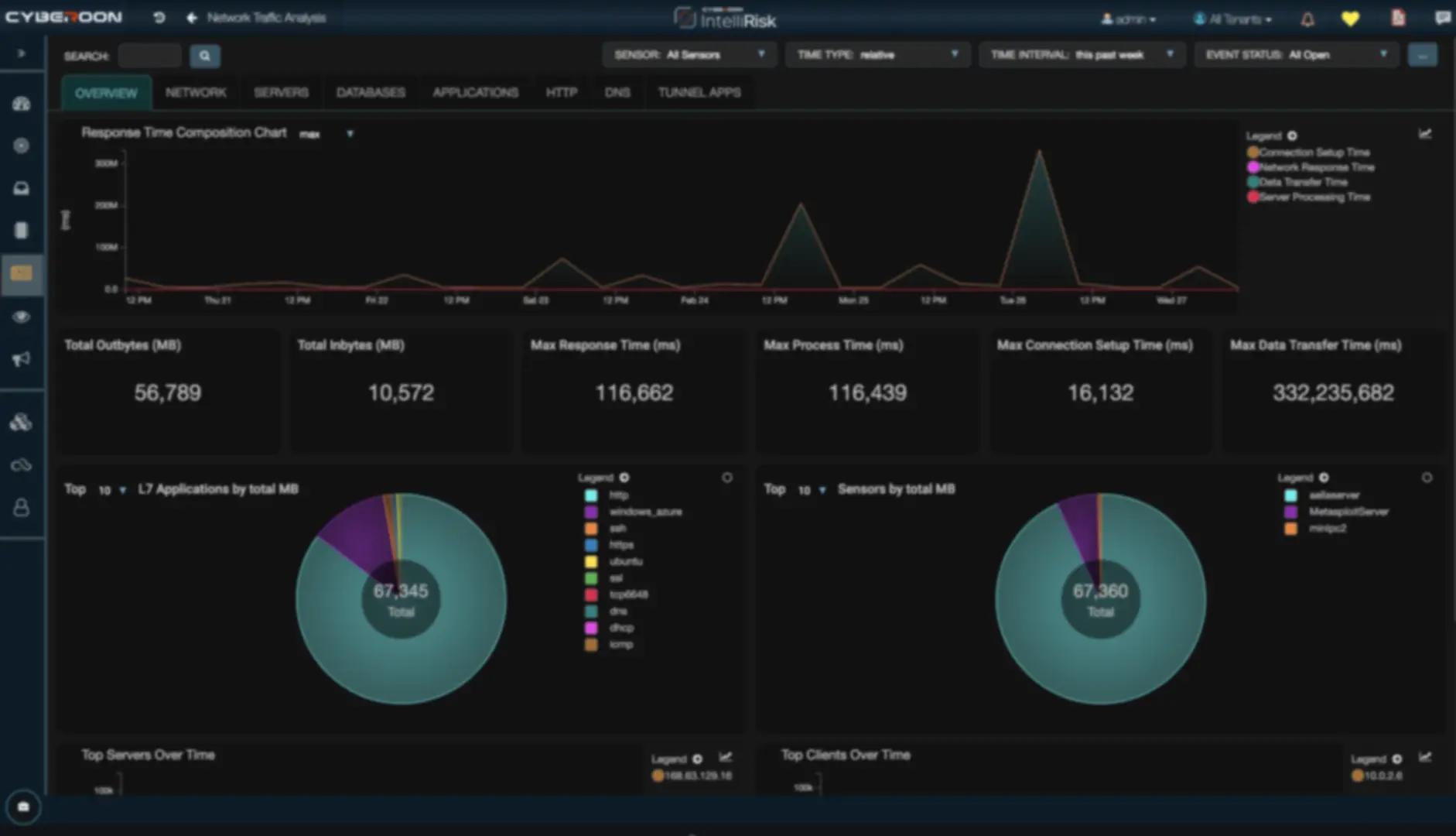Click the red PDF export icon

1398,18
